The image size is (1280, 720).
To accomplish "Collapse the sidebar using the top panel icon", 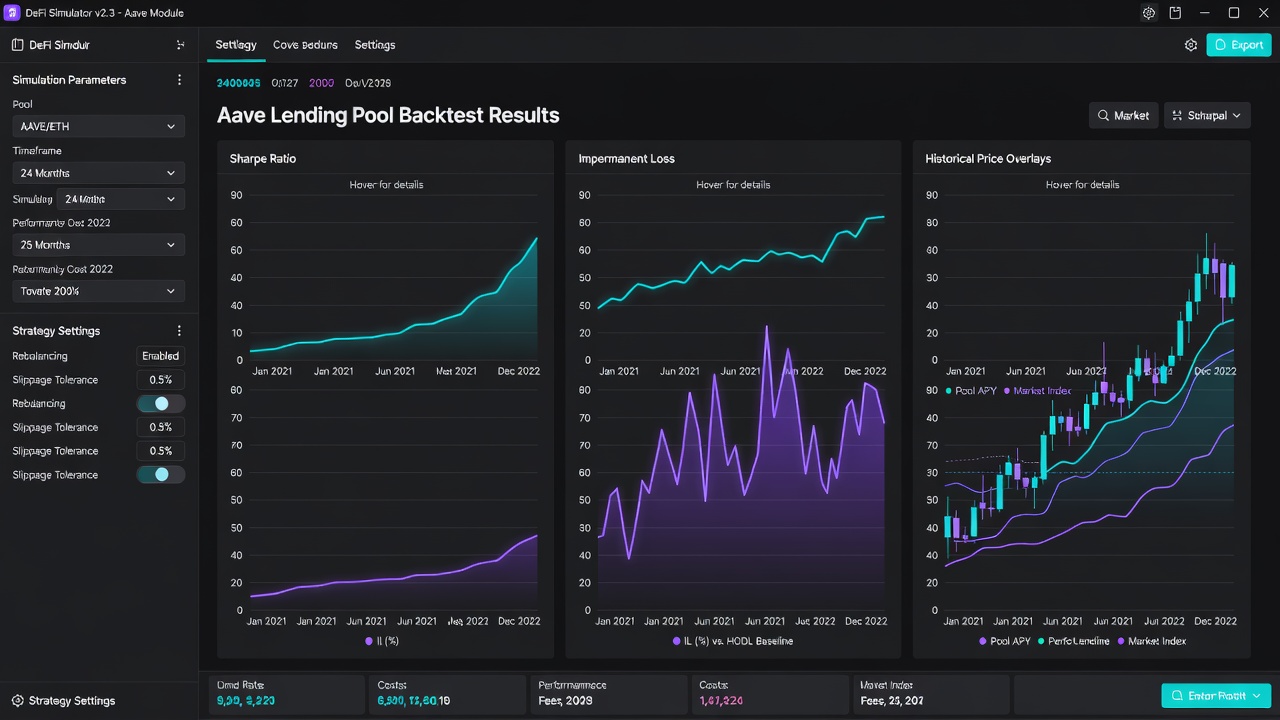I will 180,45.
